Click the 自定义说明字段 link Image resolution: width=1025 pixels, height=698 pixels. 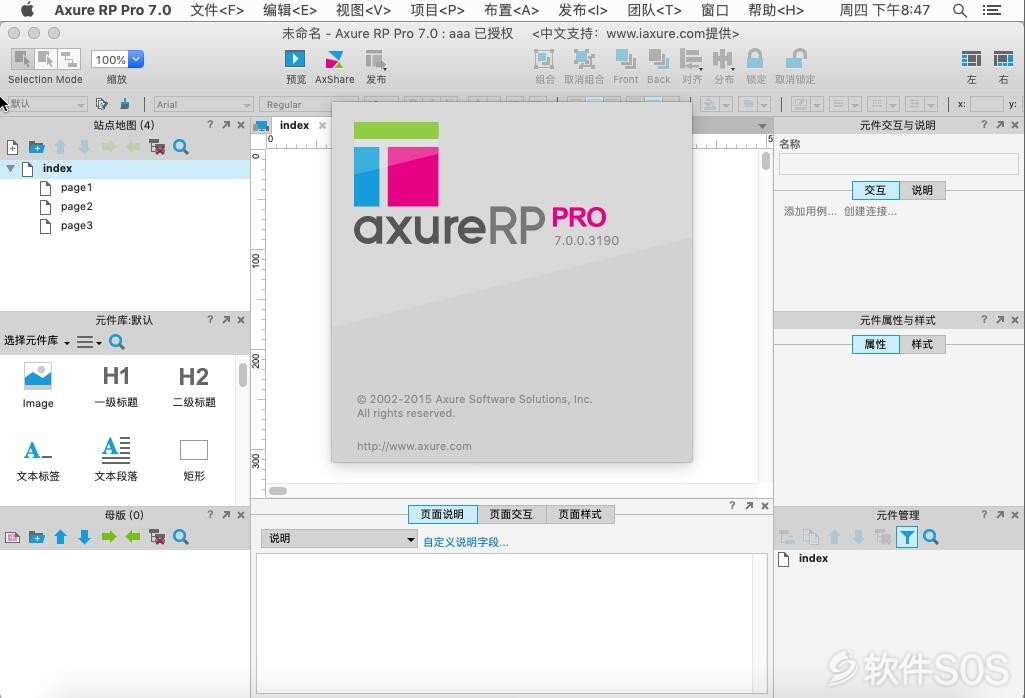coord(465,542)
